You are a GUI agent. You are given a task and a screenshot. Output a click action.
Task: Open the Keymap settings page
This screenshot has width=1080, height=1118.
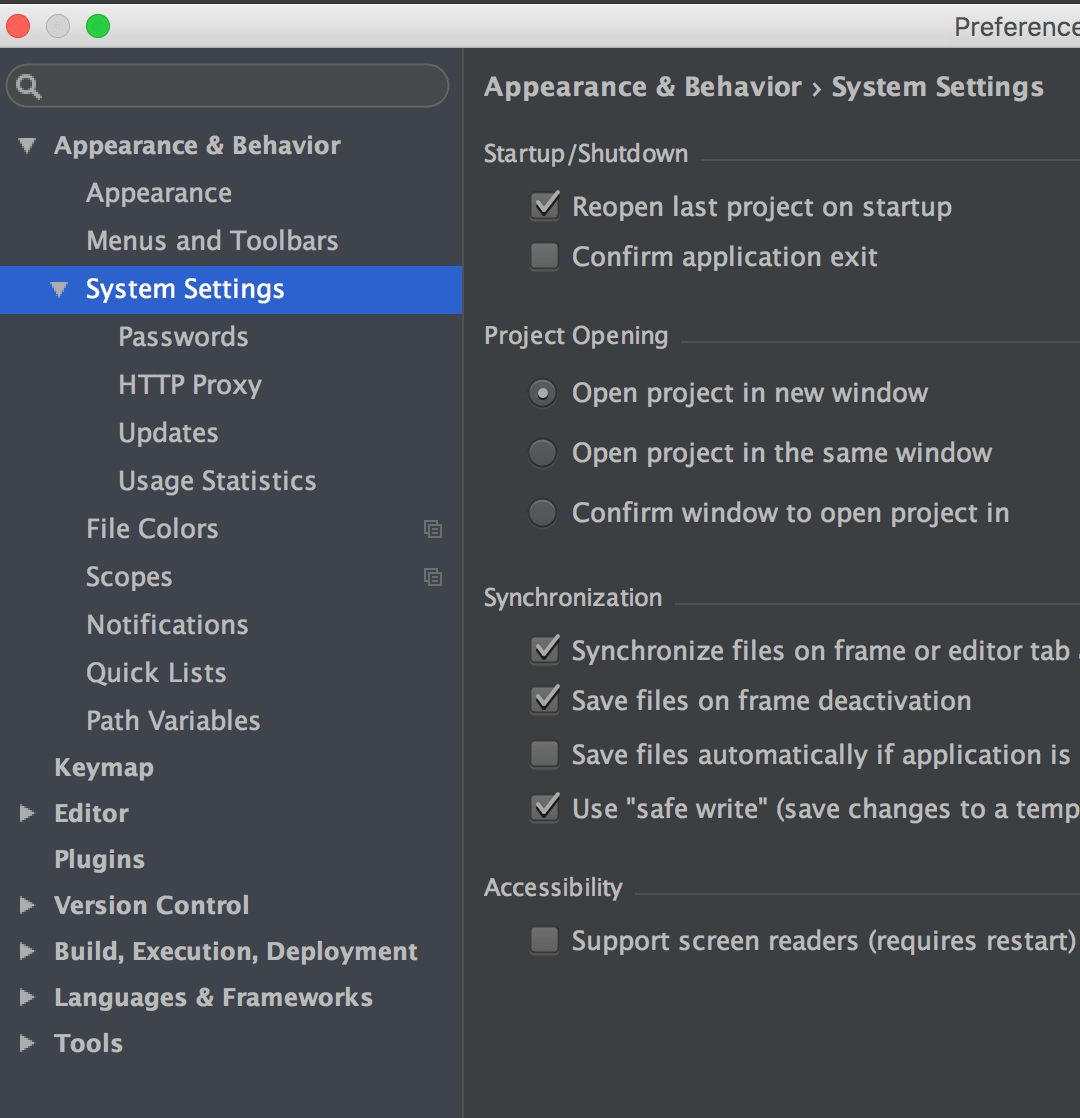click(104, 768)
